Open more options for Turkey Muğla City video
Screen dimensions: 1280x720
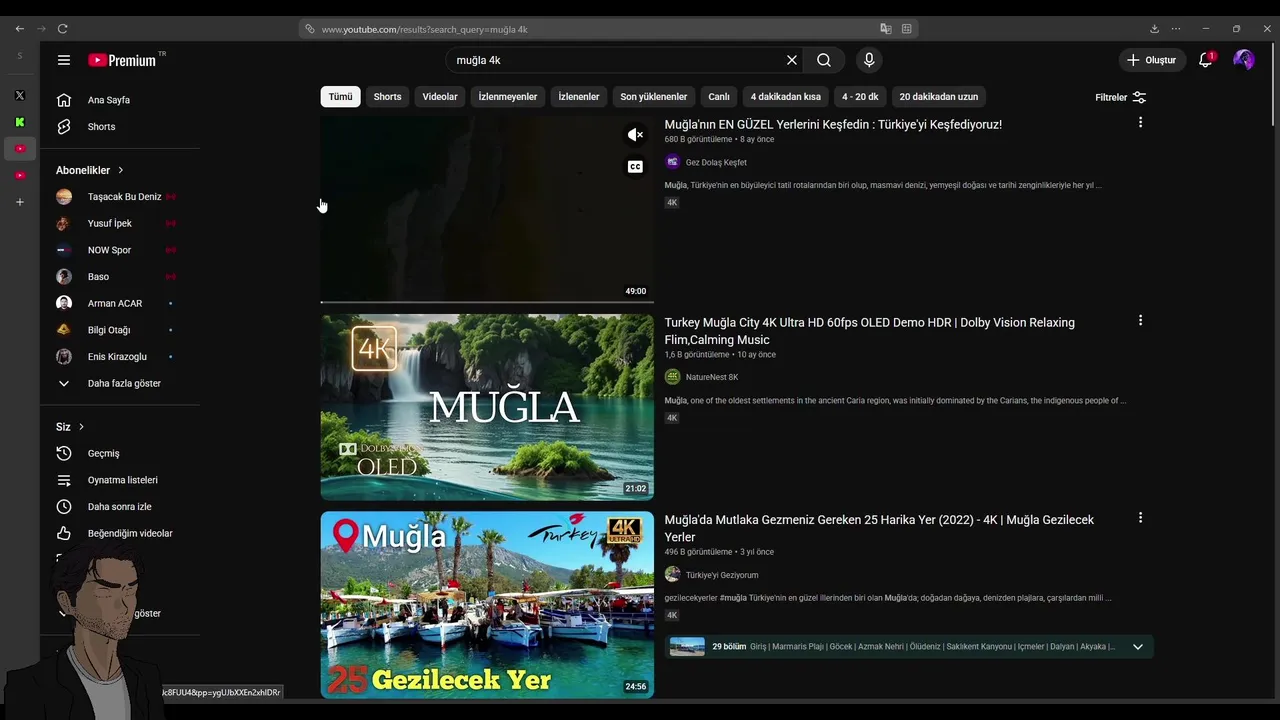click(x=1140, y=321)
